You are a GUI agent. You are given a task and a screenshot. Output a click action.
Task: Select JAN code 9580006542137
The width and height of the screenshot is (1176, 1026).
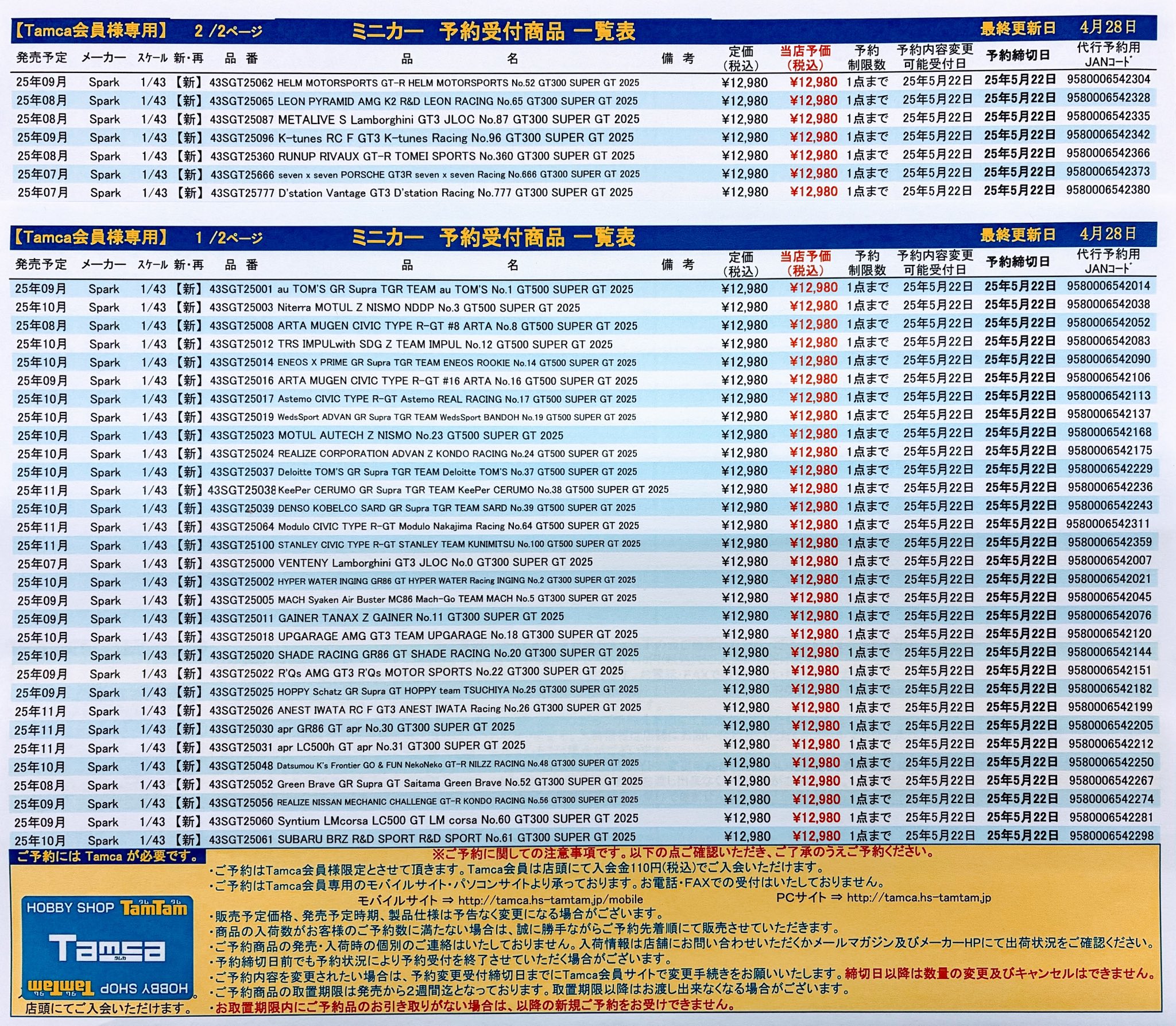click(x=1109, y=414)
